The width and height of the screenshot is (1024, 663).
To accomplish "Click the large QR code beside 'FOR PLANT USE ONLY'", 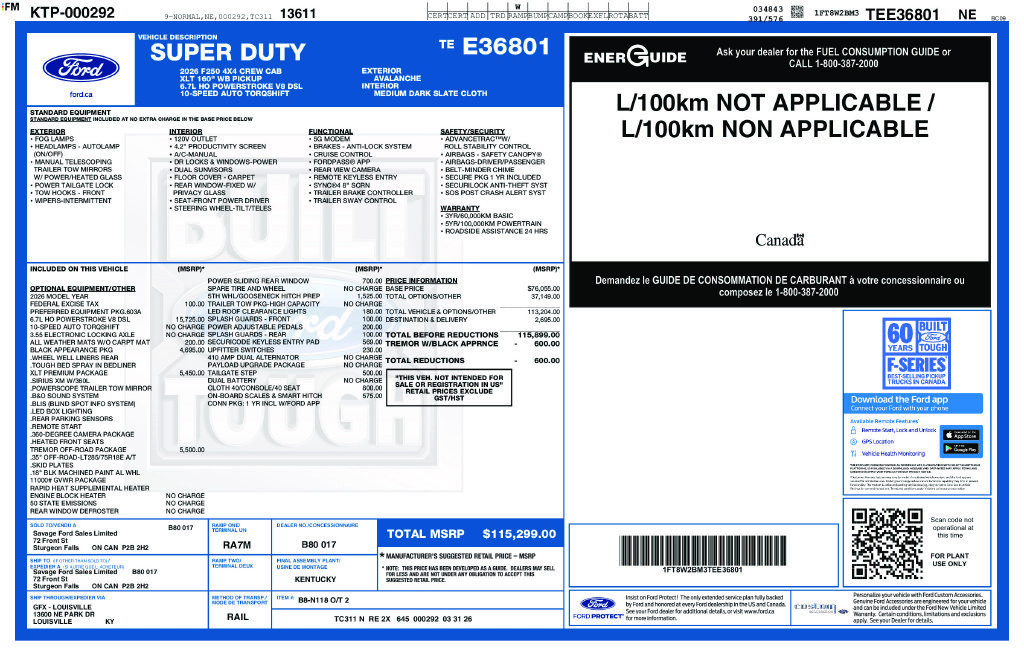I will 887,544.
